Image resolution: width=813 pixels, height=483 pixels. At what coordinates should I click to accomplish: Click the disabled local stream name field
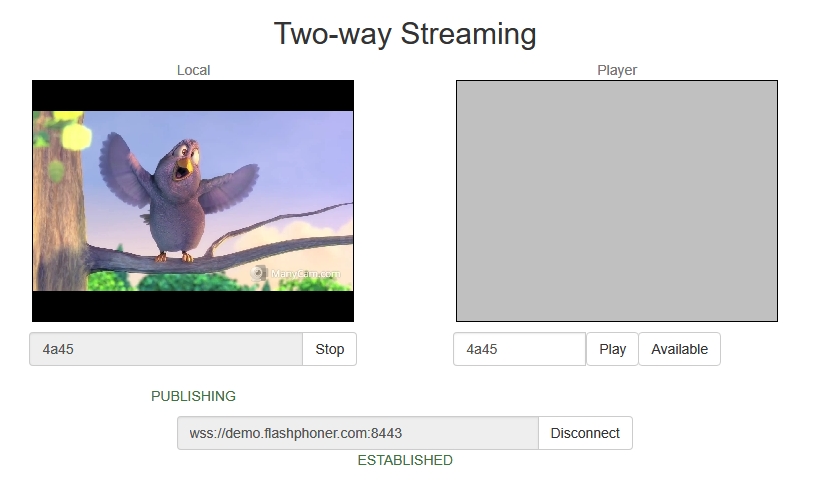(x=166, y=349)
